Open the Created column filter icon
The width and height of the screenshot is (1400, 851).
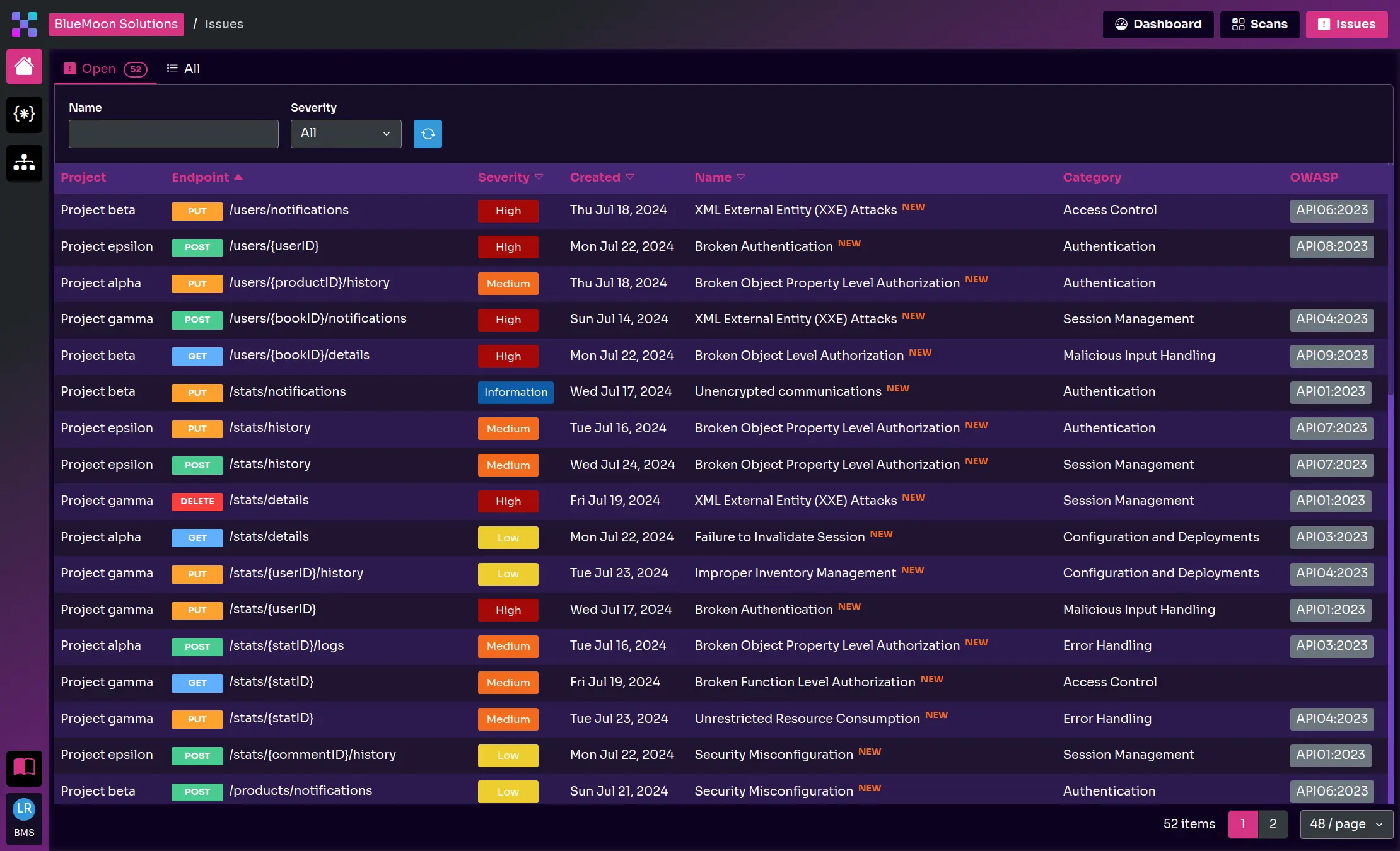coord(629,177)
